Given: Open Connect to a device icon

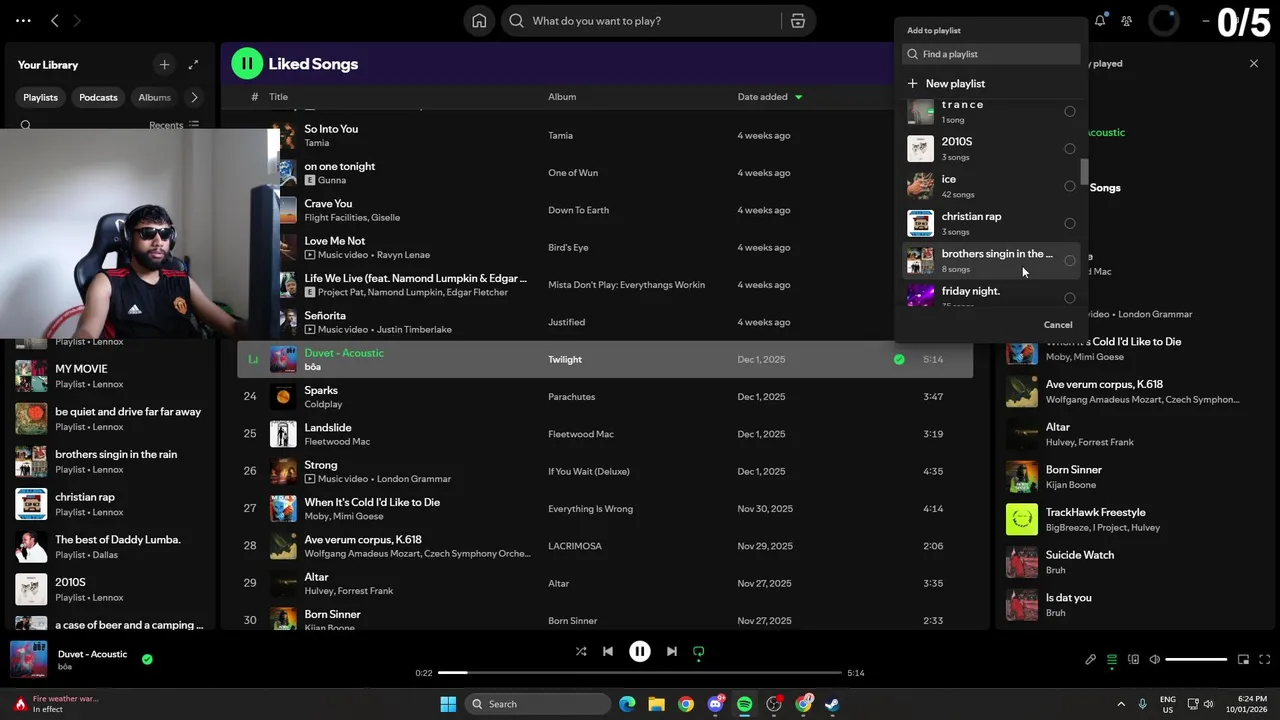Looking at the screenshot, I should coord(1134,659).
